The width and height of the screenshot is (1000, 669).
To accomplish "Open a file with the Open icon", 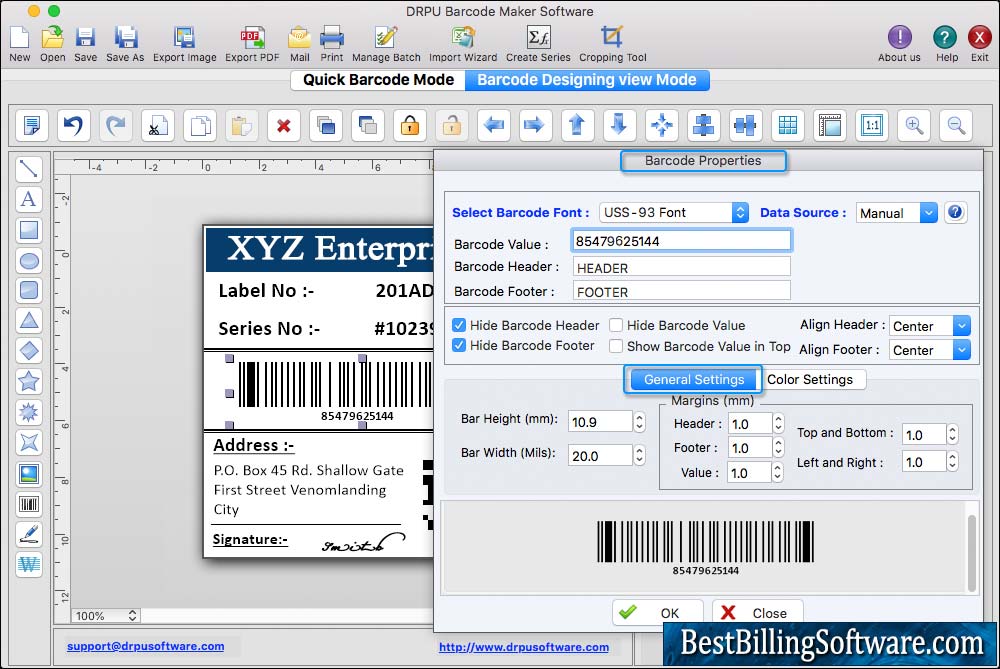I will click(52, 38).
